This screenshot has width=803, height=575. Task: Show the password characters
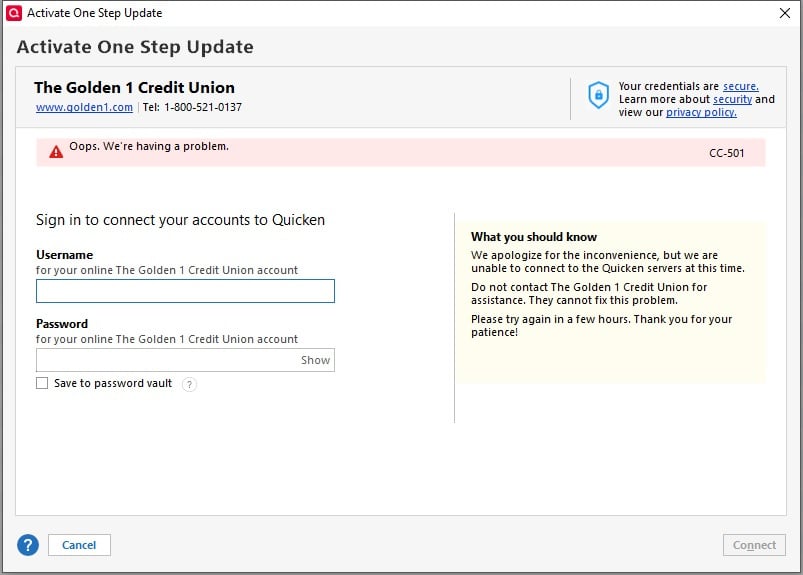pos(315,360)
